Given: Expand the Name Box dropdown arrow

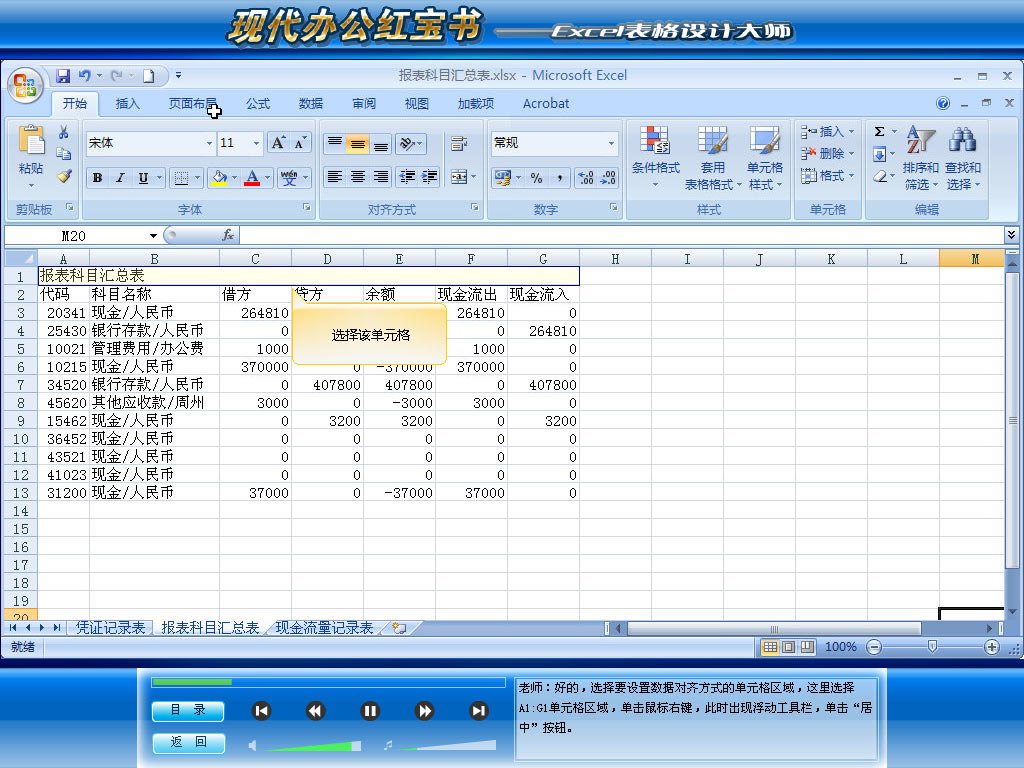Looking at the screenshot, I should click(x=153, y=236).
